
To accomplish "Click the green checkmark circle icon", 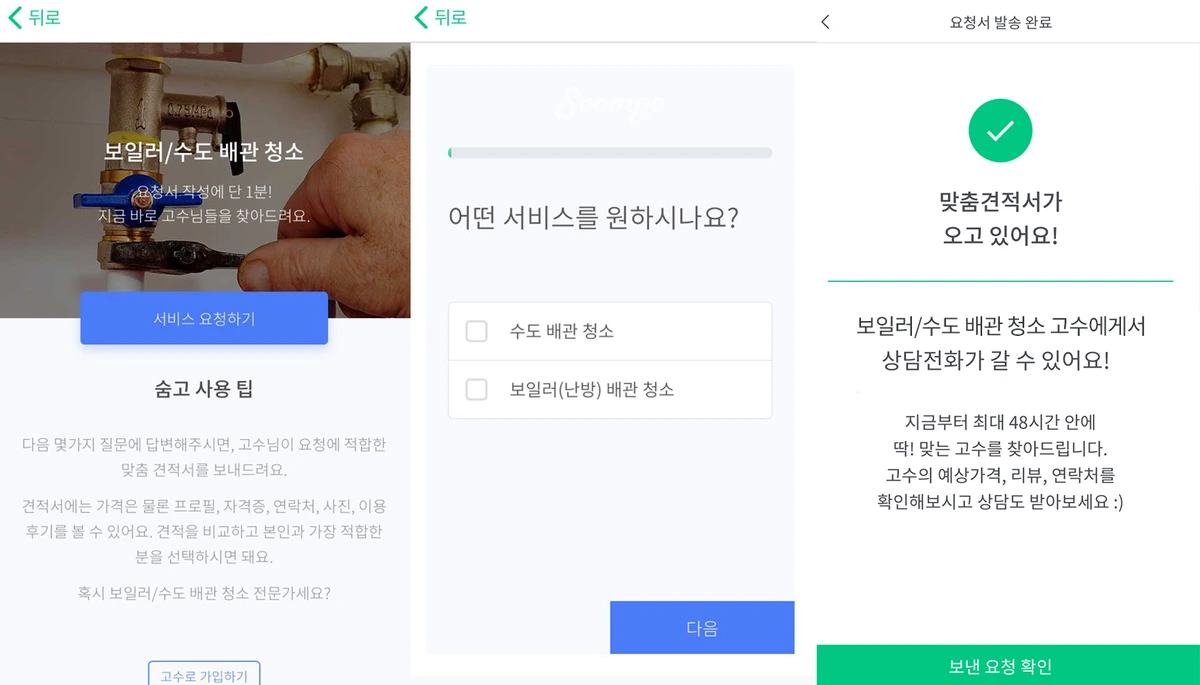I will tap(1000, 131).
